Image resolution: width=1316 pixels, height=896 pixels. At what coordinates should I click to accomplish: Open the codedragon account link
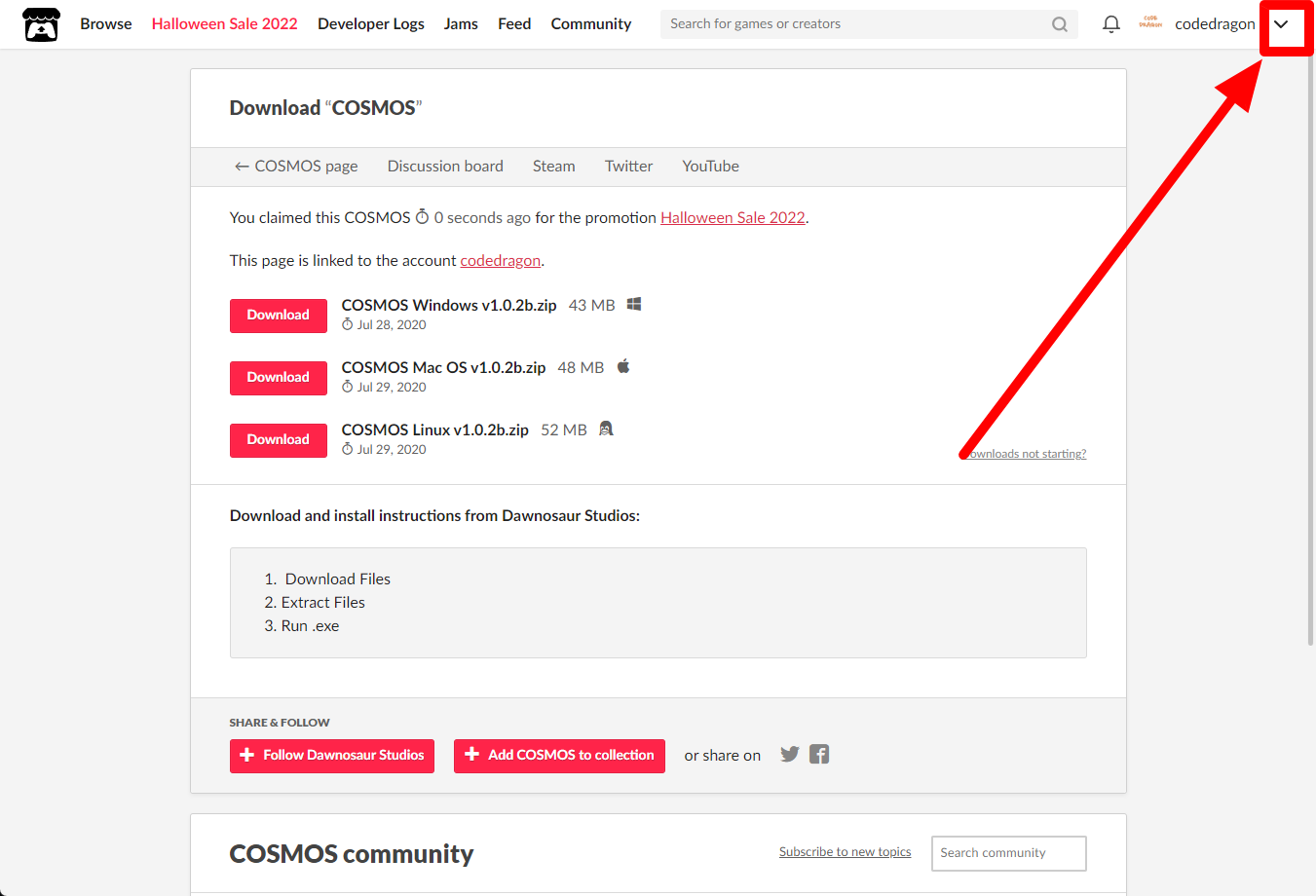click(x=501, y=261)
